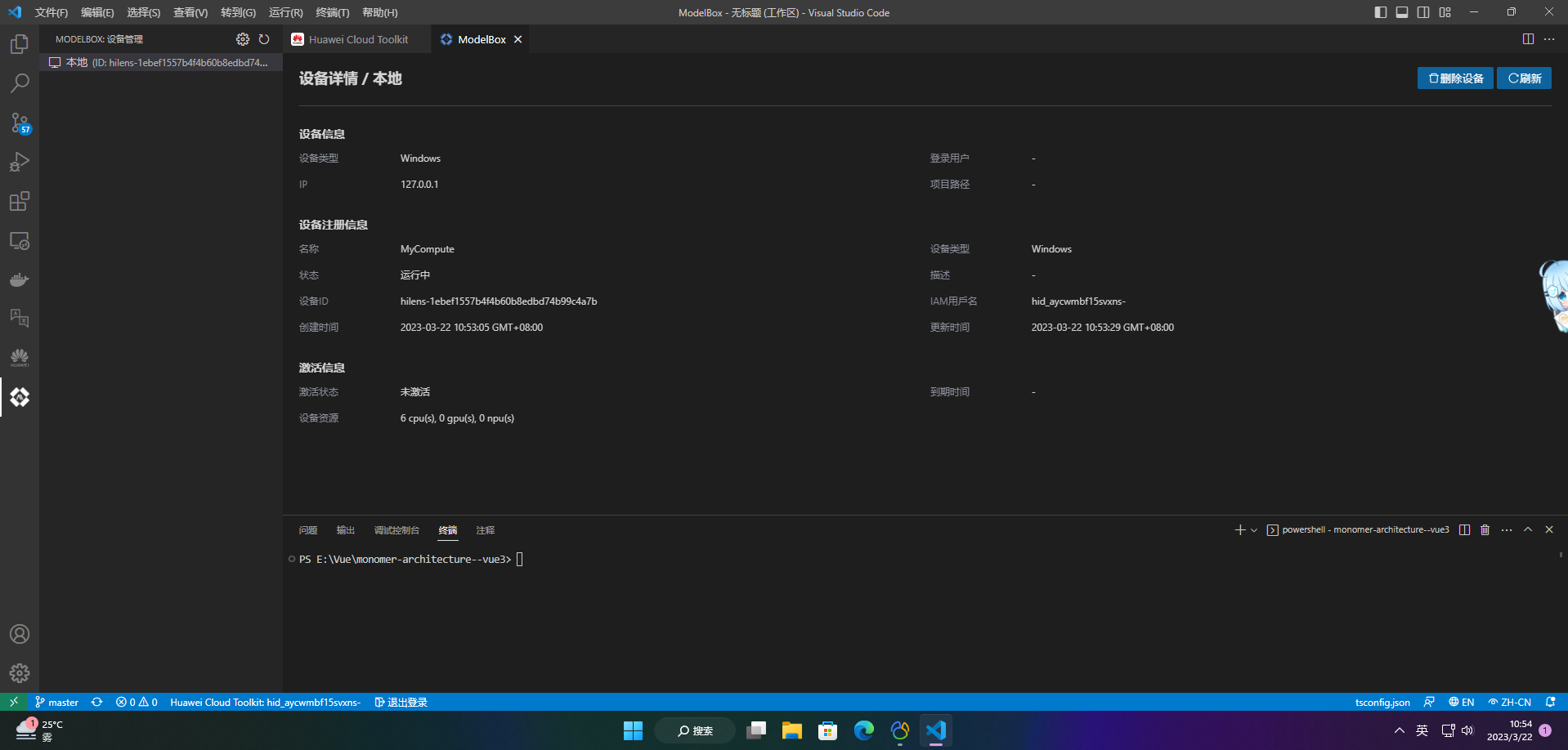Switch to the Huawei Cloud Toolkit tab
Screen dimensions: 1568x750
tap(357, 39)
